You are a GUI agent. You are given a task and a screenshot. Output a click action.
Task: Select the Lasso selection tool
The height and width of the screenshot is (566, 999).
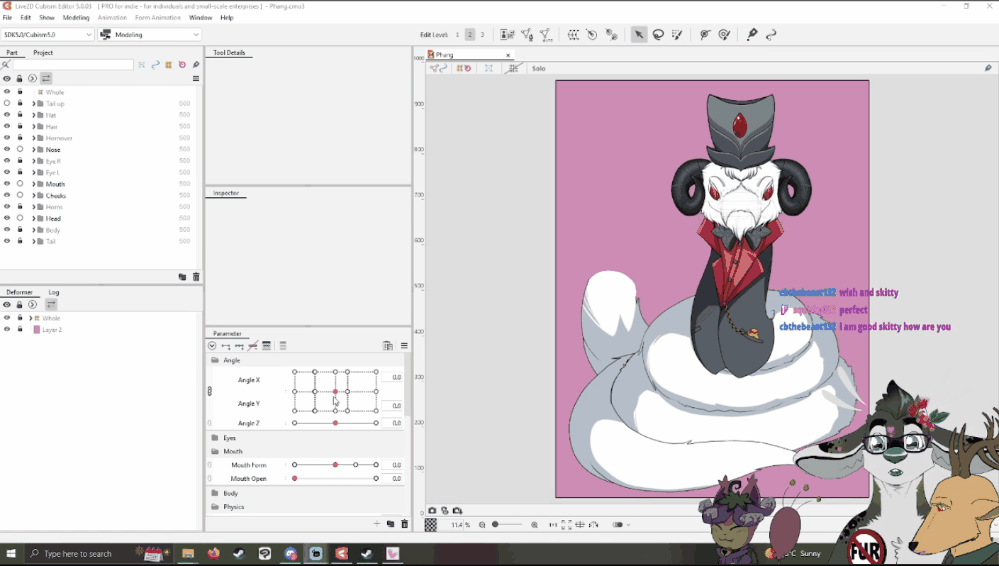pyautogui.click(x=658, y=34)
